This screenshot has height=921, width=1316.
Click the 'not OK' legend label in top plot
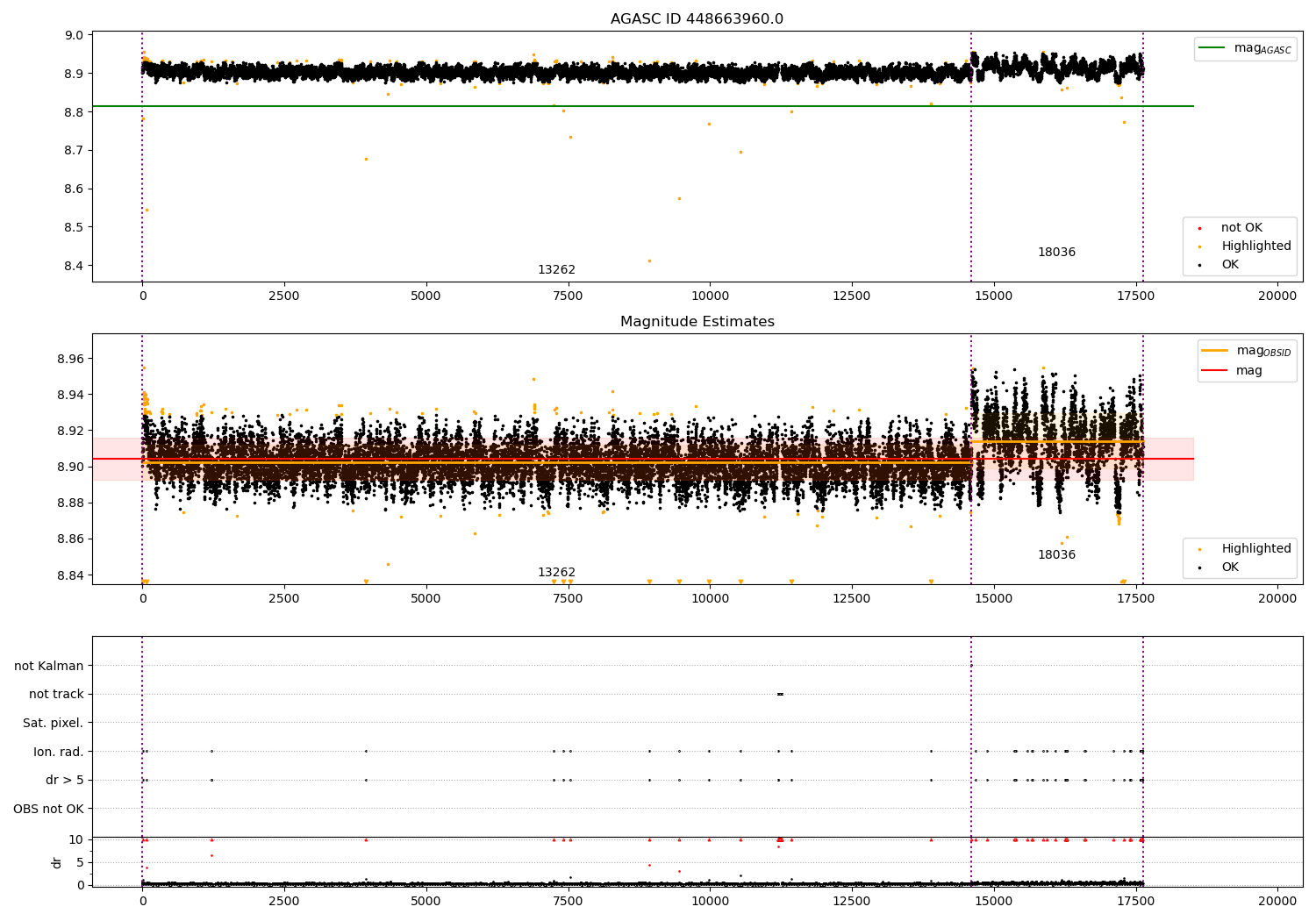click(x=1241, y=228)
